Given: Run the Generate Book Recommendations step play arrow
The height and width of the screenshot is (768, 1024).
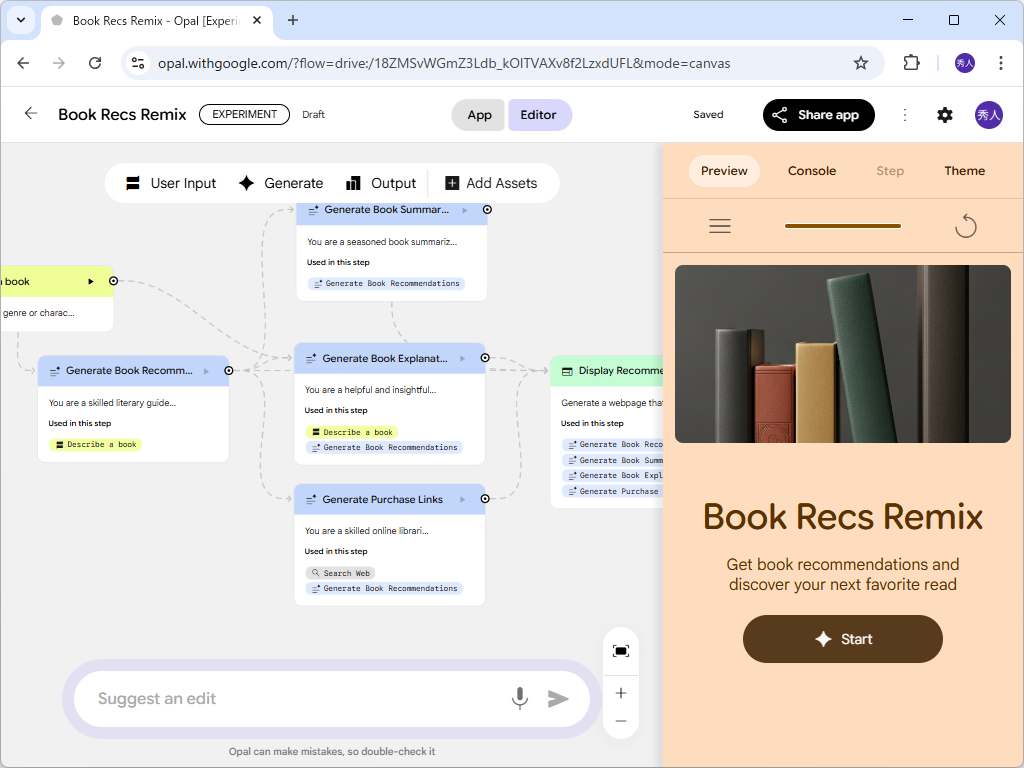Looking at the screenshot, I should [206, 371].
